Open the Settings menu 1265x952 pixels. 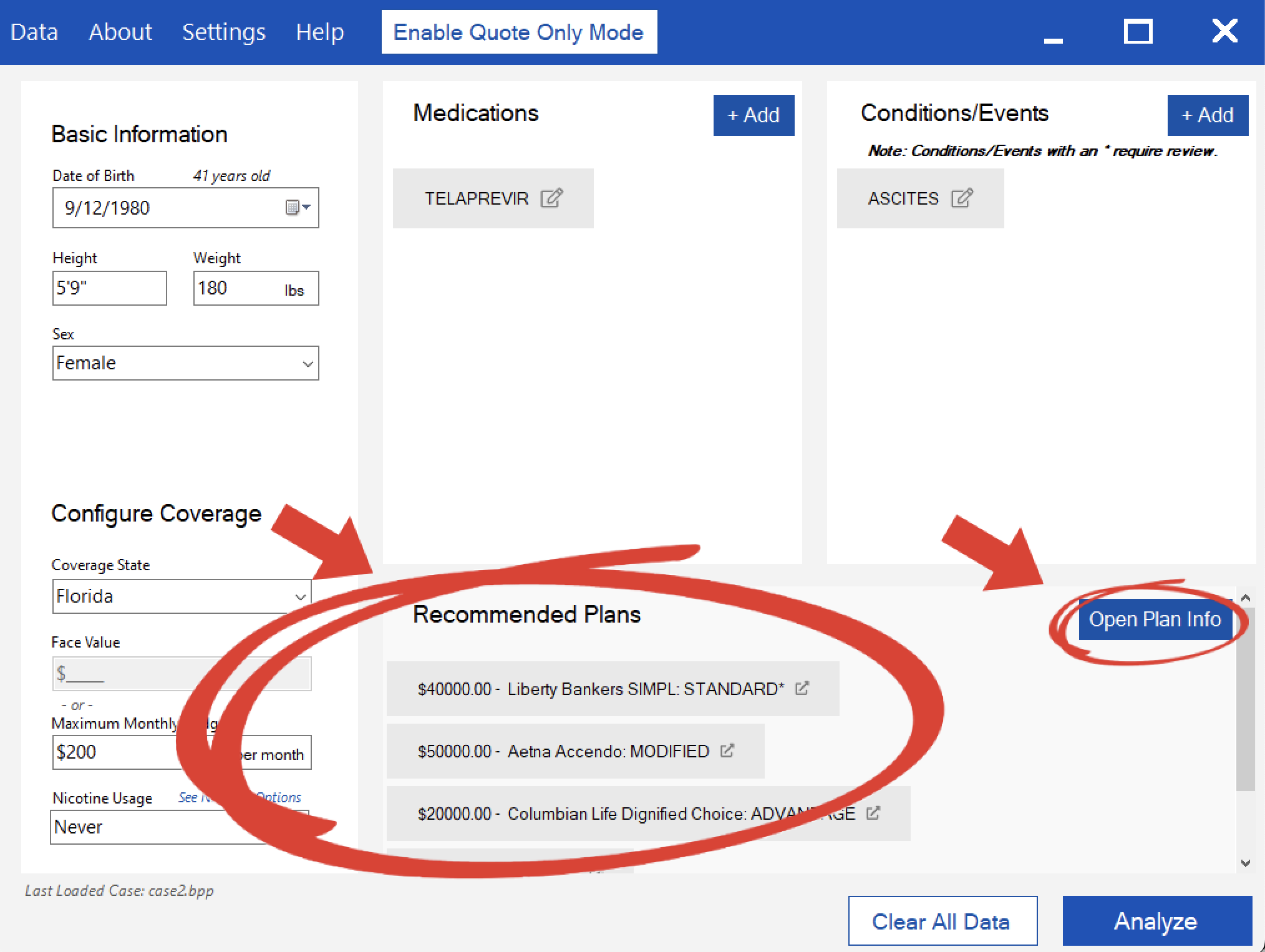tap(223, 32)
